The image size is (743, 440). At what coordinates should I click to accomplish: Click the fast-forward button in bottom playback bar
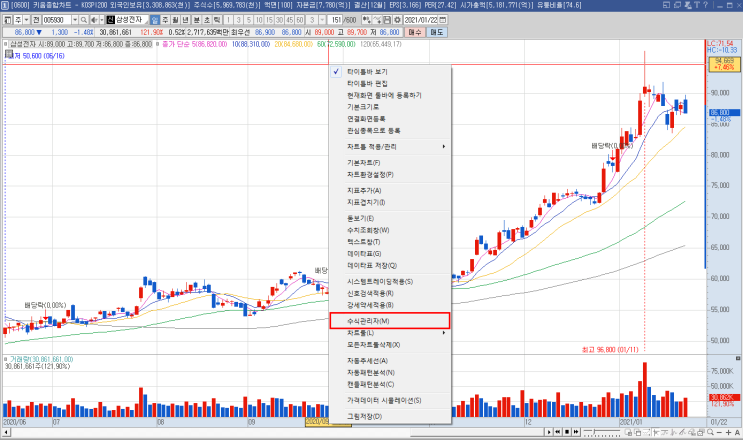(576, 432)
